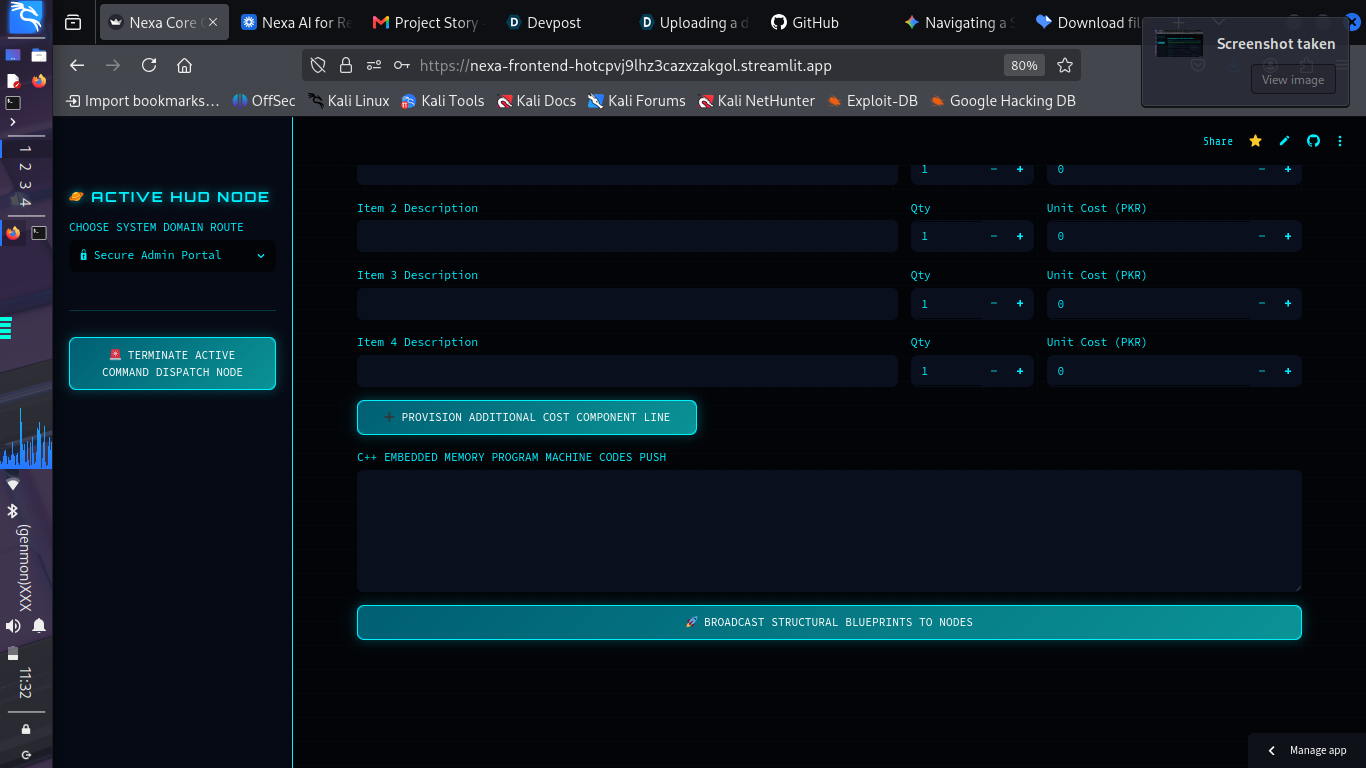This screenshot has height=768, width=1366.
Task: Click View image in the screenshot notification
Action: [x=1293, y=80]
